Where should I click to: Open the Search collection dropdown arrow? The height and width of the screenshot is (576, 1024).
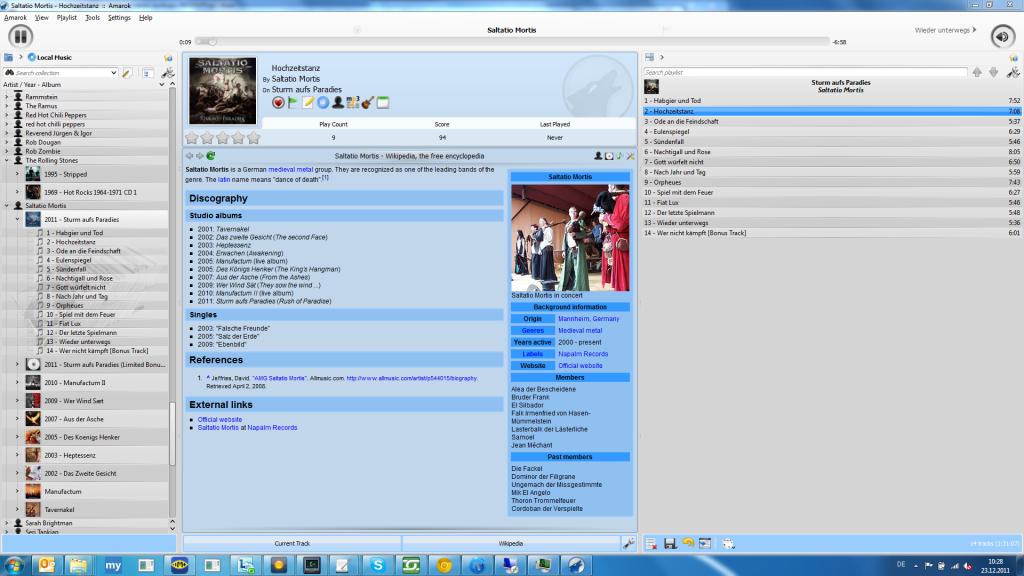114,73
